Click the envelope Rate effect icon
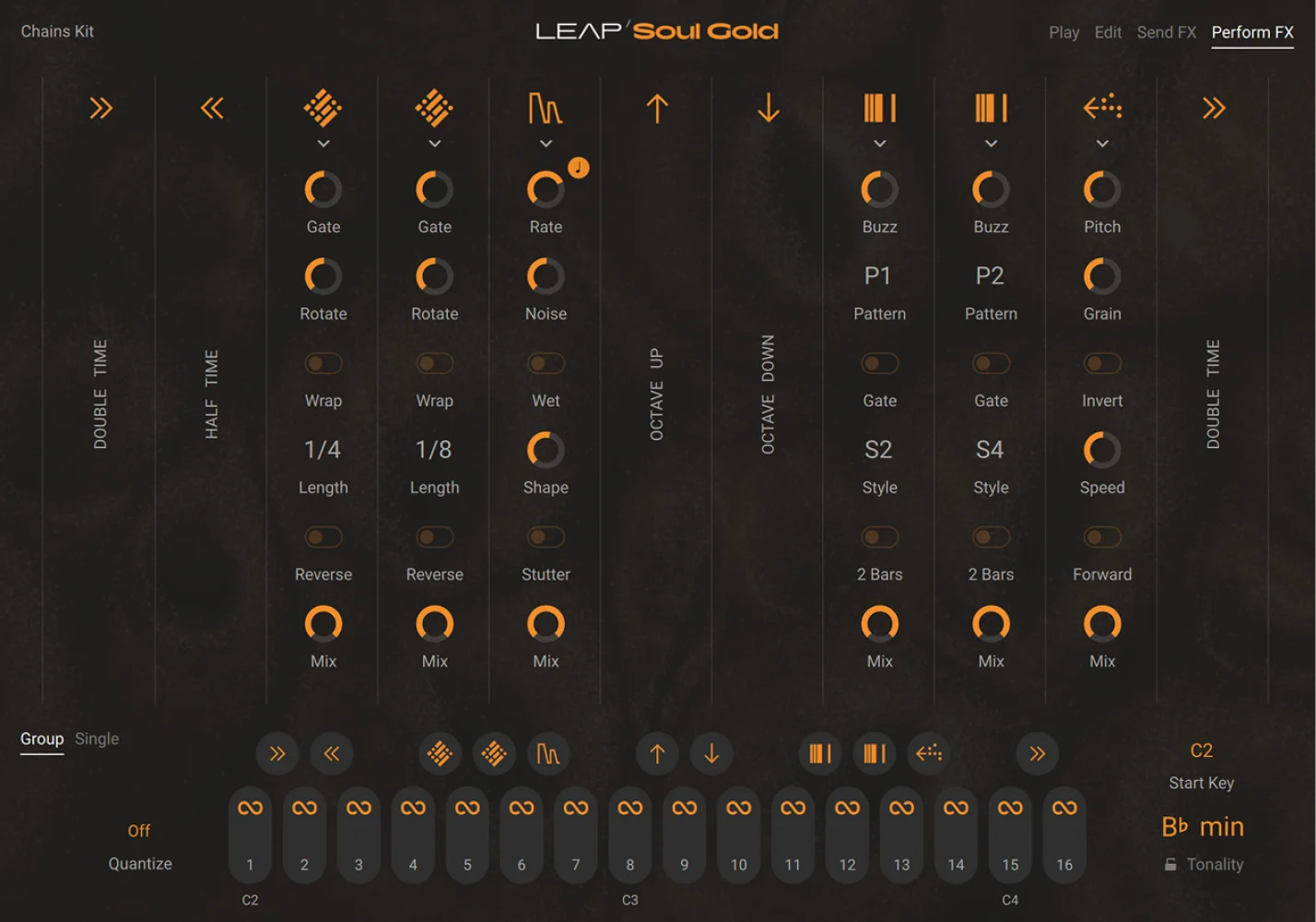1316x922 pixels. pyautogui.click(x=545, y=108)
